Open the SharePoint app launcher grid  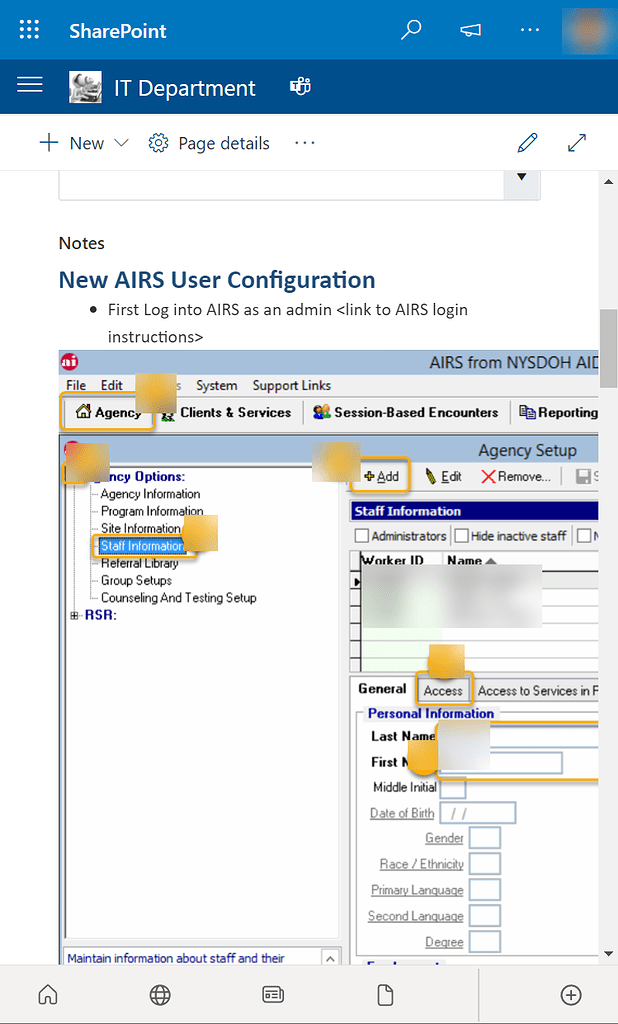point(30,30)
